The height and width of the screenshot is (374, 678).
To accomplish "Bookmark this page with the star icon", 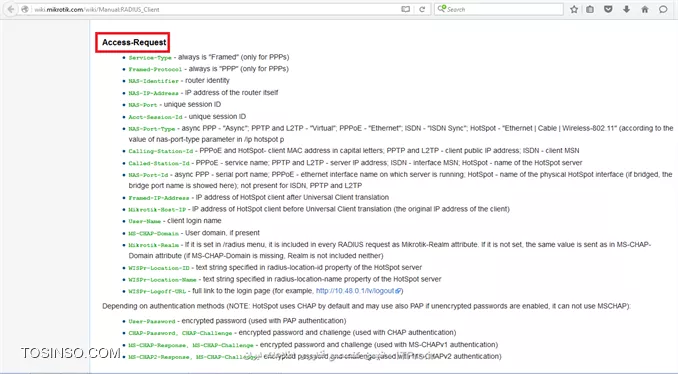I will click(574, 9).
